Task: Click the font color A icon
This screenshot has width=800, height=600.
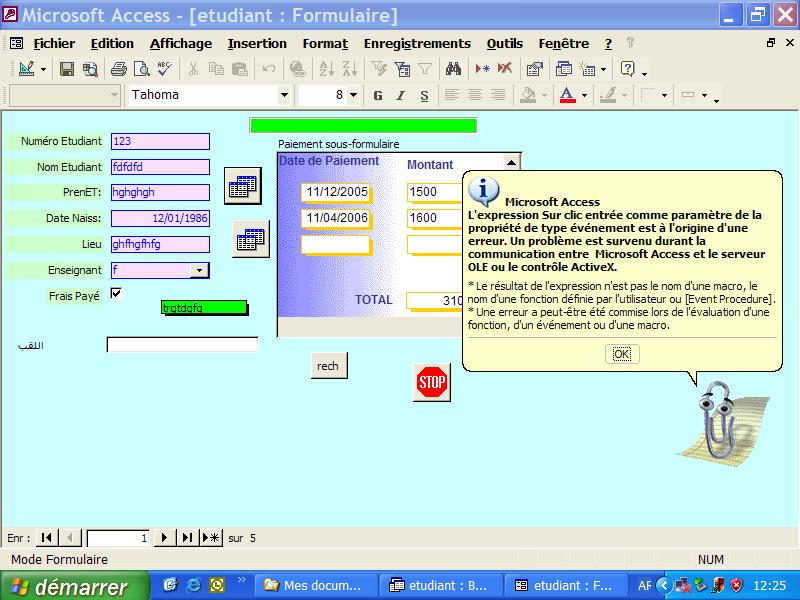Action: (568, 95)
